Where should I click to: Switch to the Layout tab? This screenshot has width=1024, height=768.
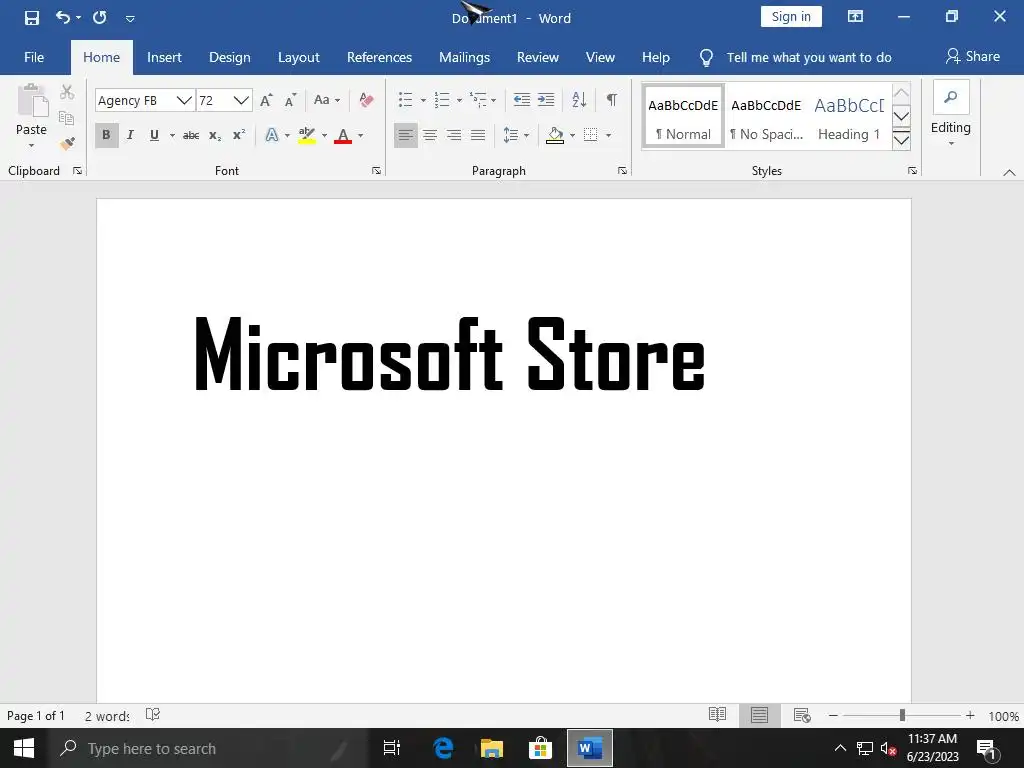tap(298, 57)
